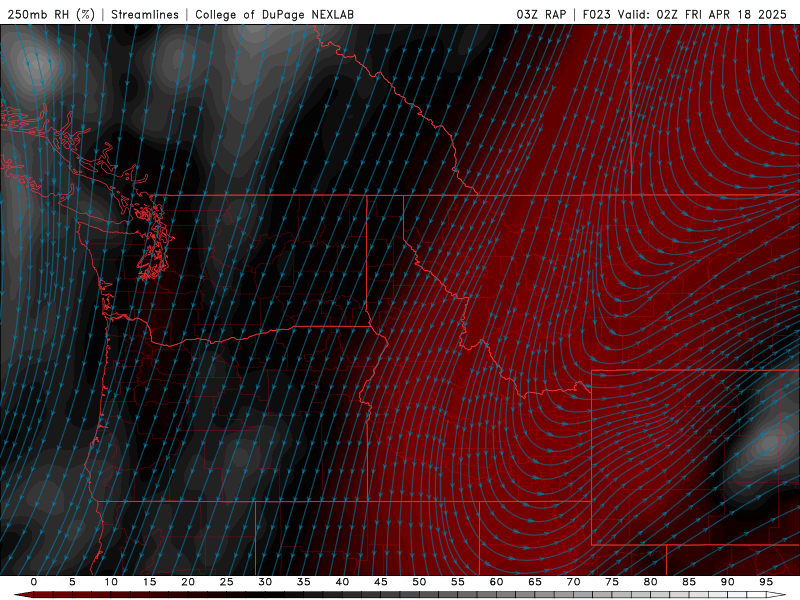
Task: Click the "03Z RAP" model run label
Action: coord(541,14)
